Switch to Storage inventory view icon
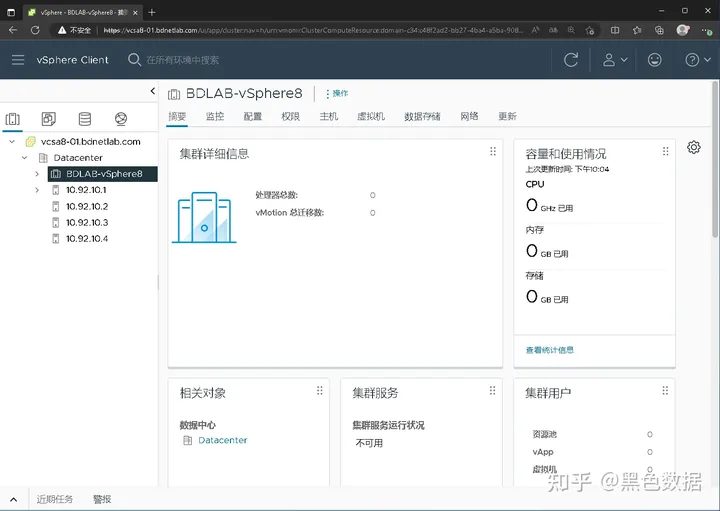The height and width of the screenshot is (511, 720). click(85, 119)
